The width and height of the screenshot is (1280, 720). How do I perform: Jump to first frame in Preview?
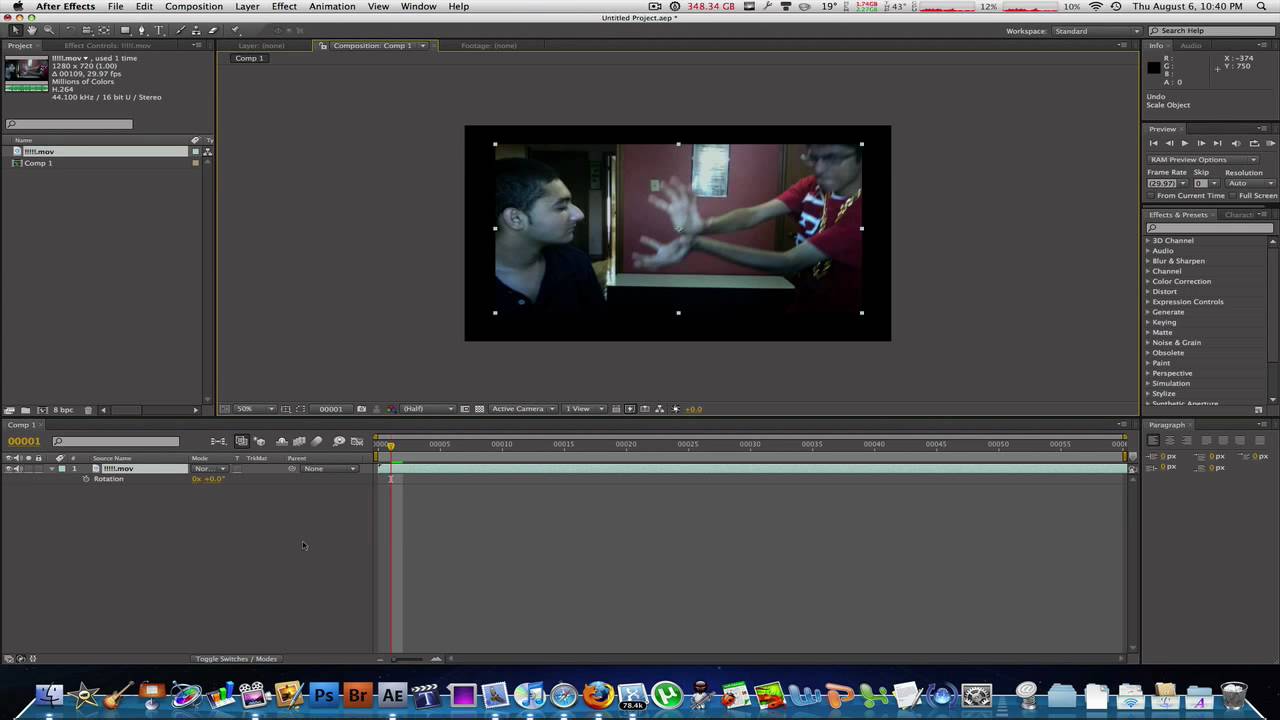click(1153, 143)
